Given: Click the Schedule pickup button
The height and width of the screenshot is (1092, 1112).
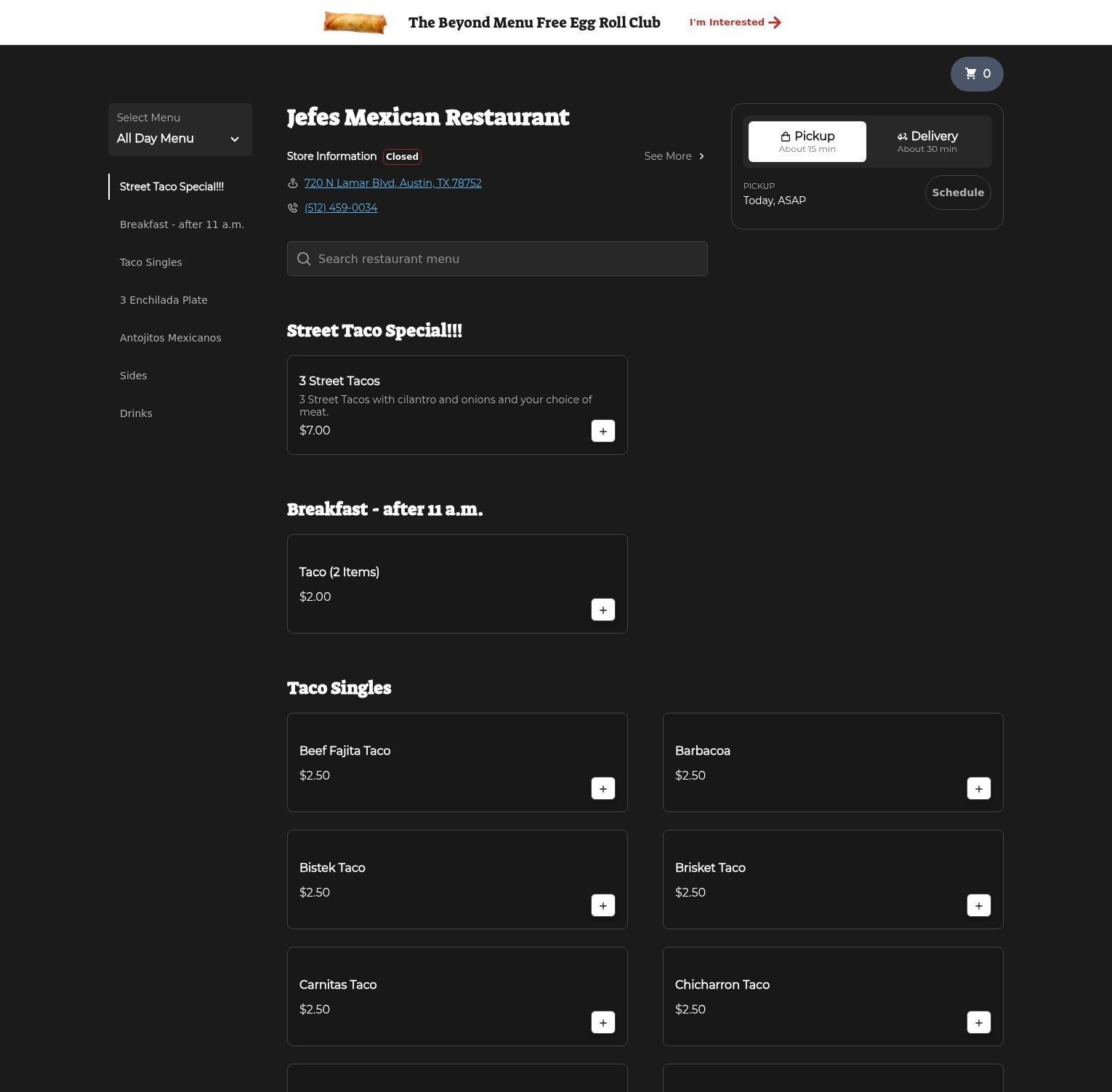Looking at the screenshot, I should 957,193.
